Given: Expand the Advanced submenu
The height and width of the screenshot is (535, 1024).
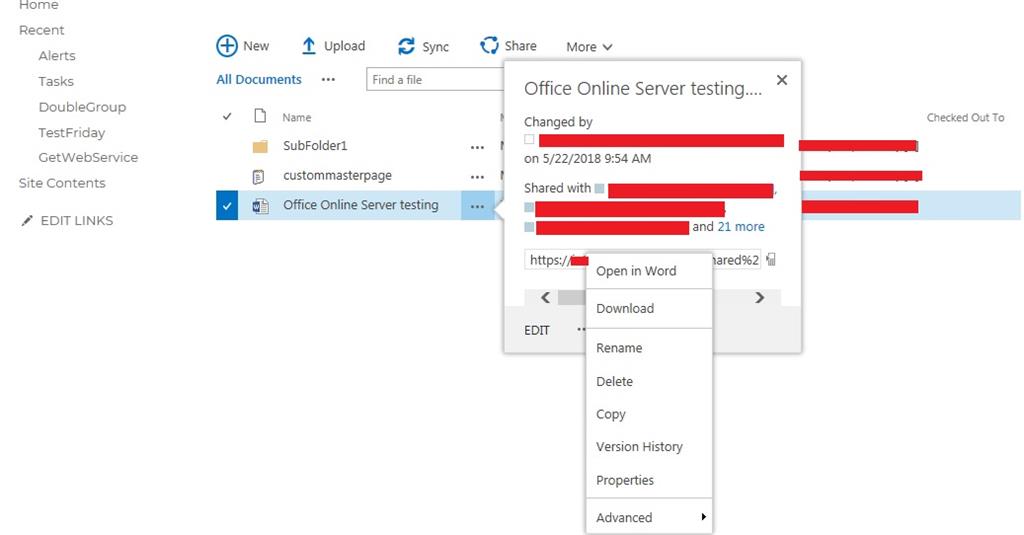Looking at the screenshot, I should pos(649,517).
